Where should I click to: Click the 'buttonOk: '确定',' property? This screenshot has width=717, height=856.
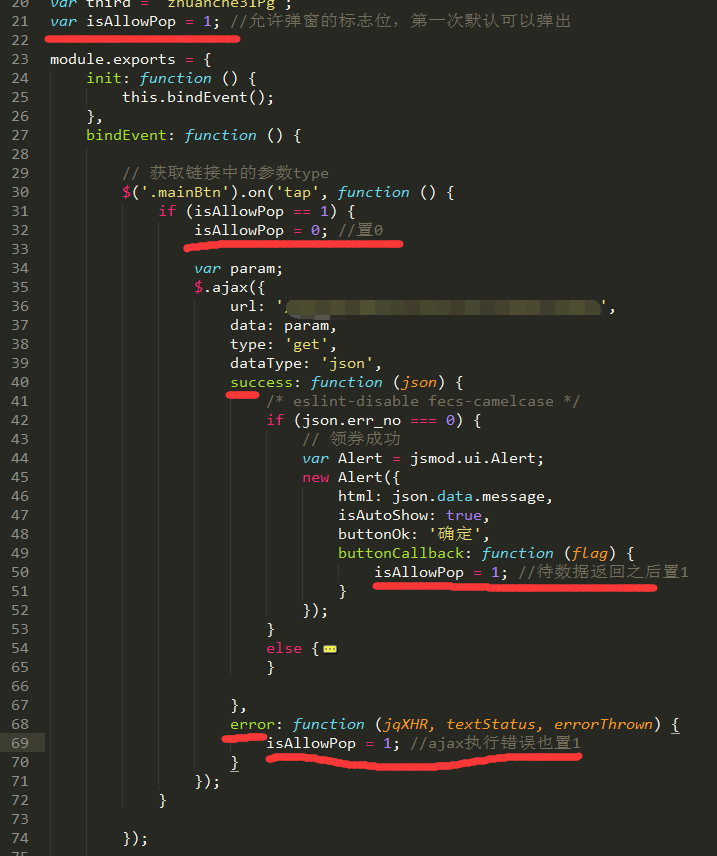(413, 534)
